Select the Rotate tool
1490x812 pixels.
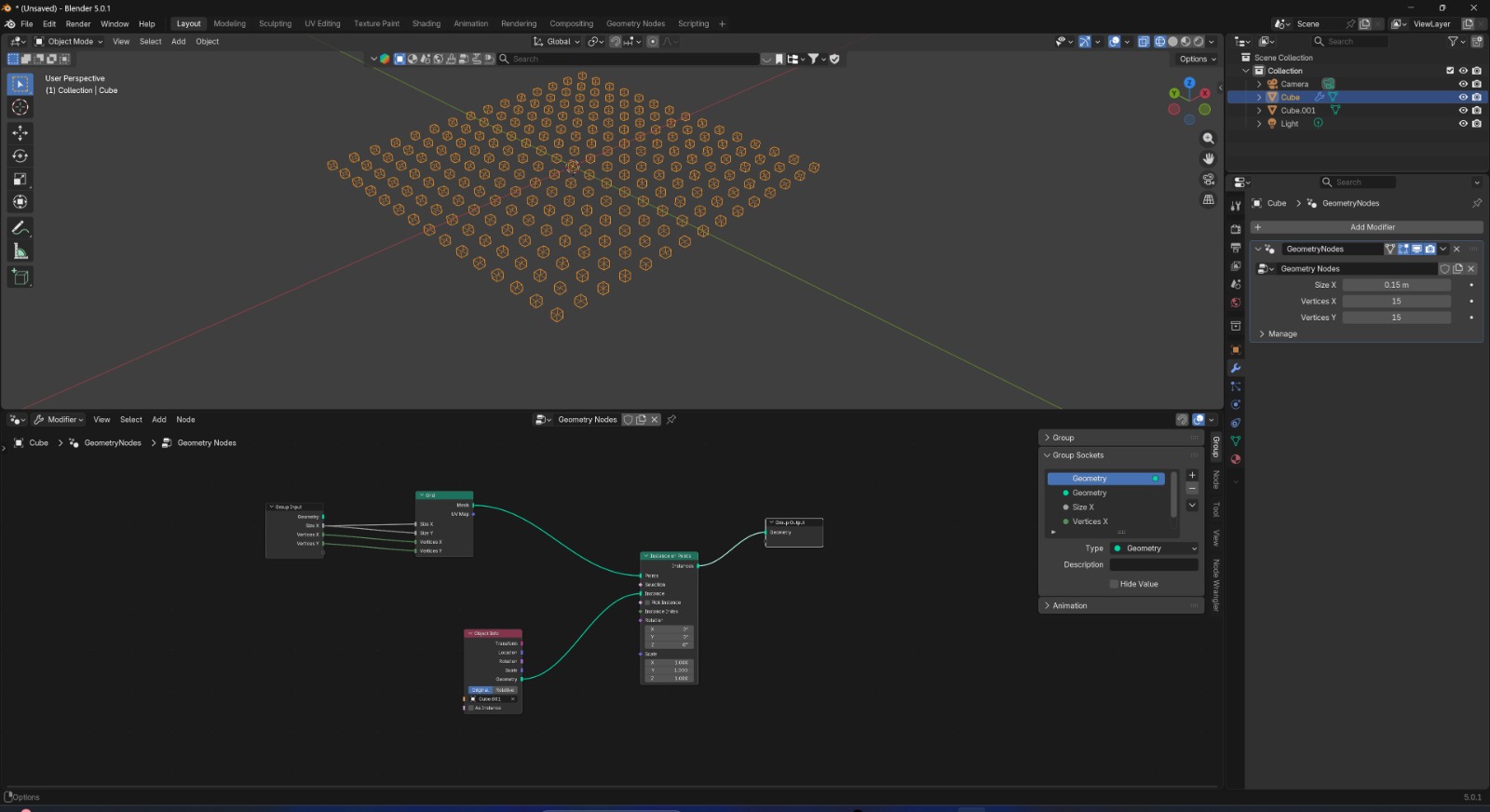20,156
